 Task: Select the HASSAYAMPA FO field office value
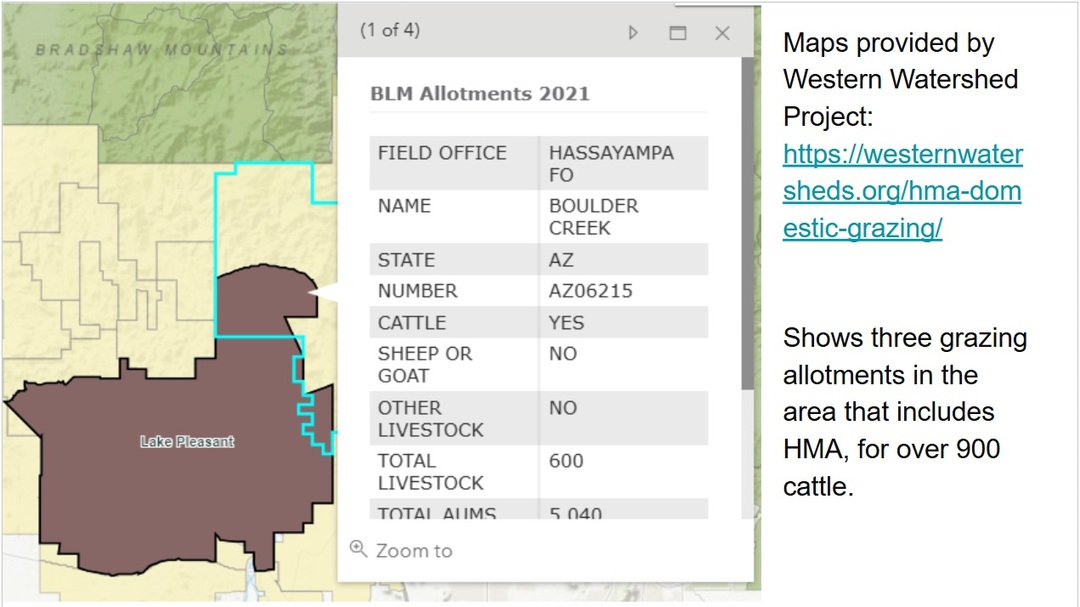(x=611, y=163)
